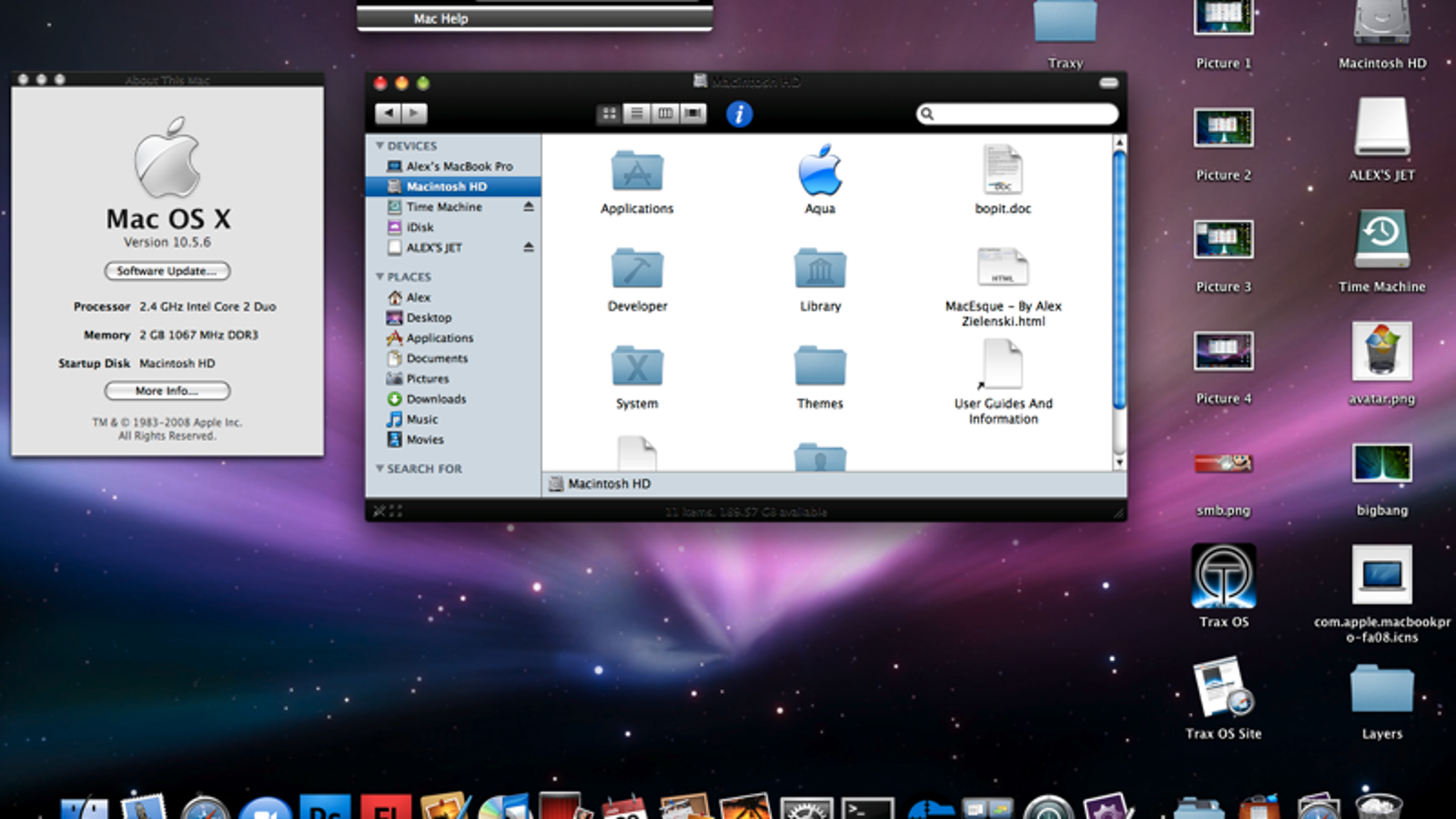Select com.apple.macbookpro-fa08.icns file
1456x819 pixels.
point(1382,593)
